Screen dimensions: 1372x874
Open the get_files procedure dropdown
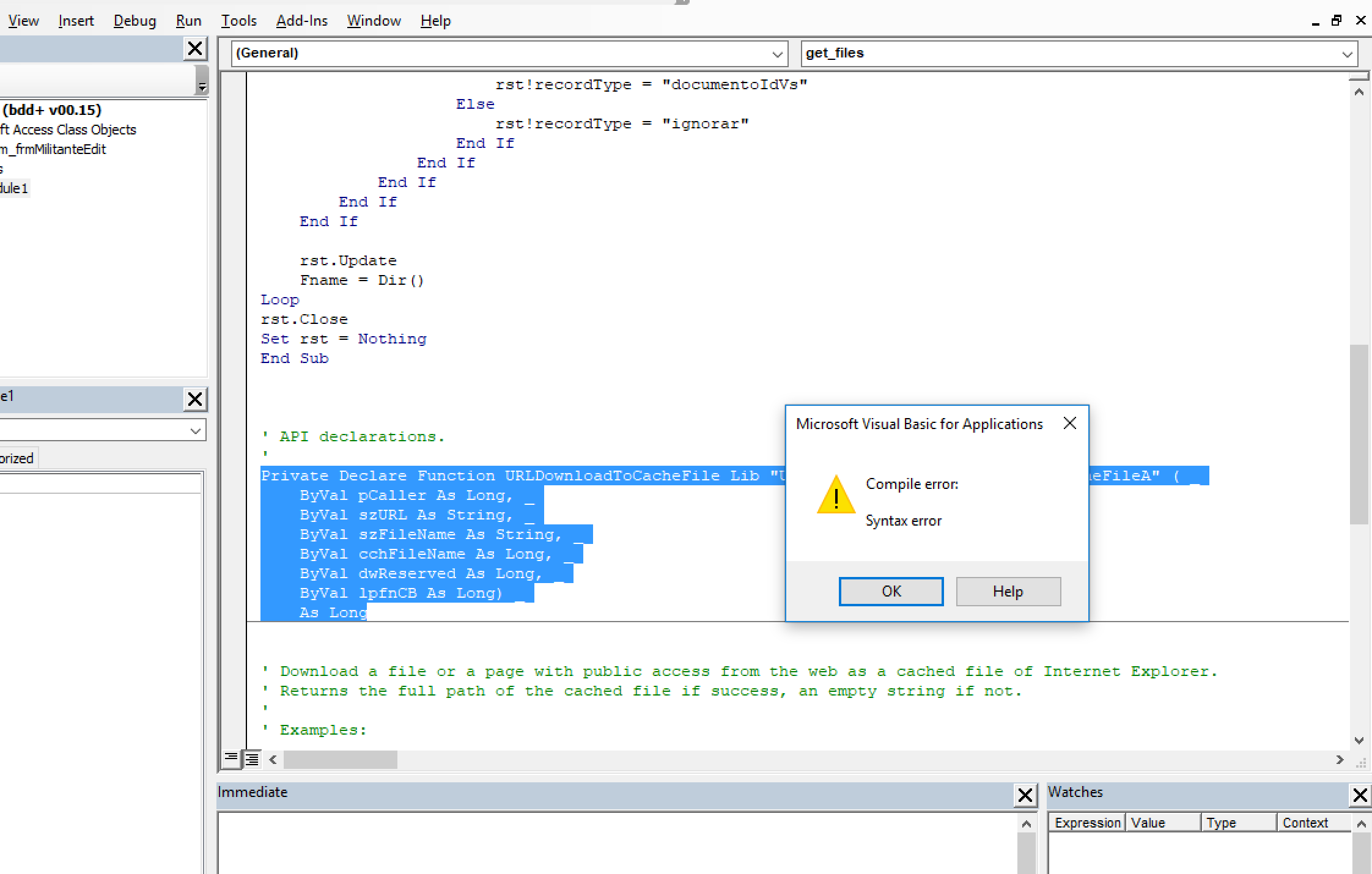coord(1079,53)
